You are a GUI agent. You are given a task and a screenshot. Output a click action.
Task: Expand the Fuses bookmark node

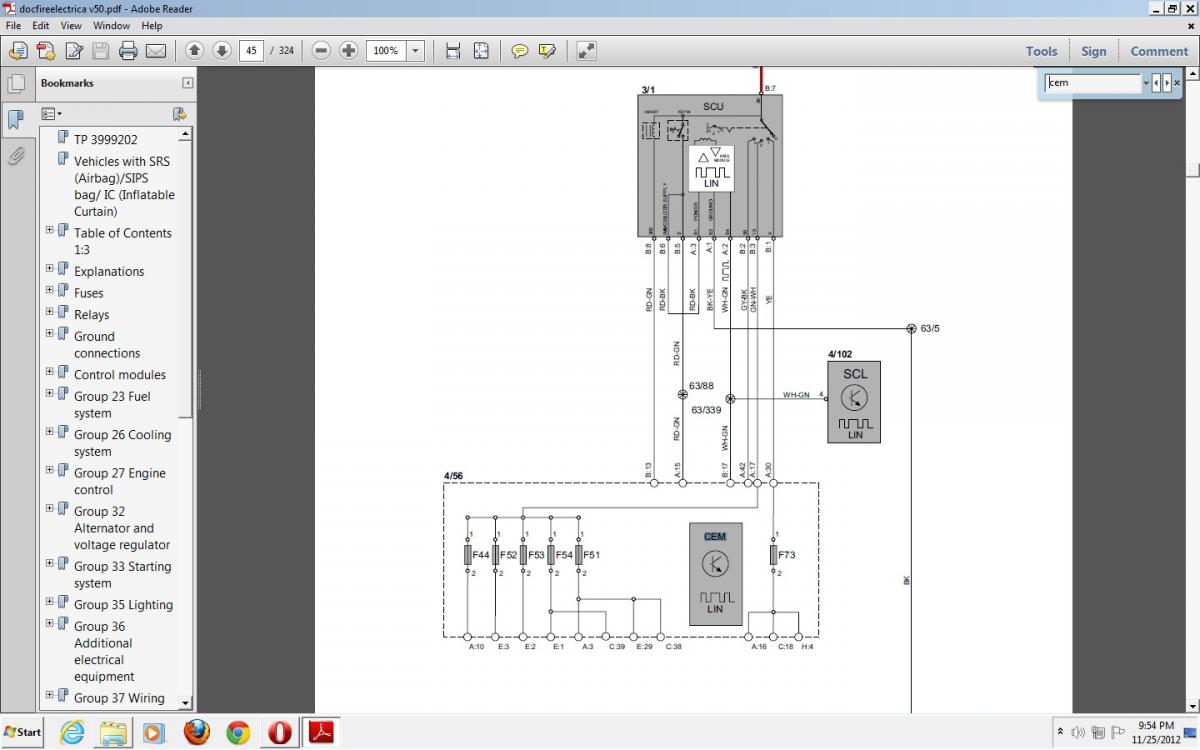coord(50,290)
